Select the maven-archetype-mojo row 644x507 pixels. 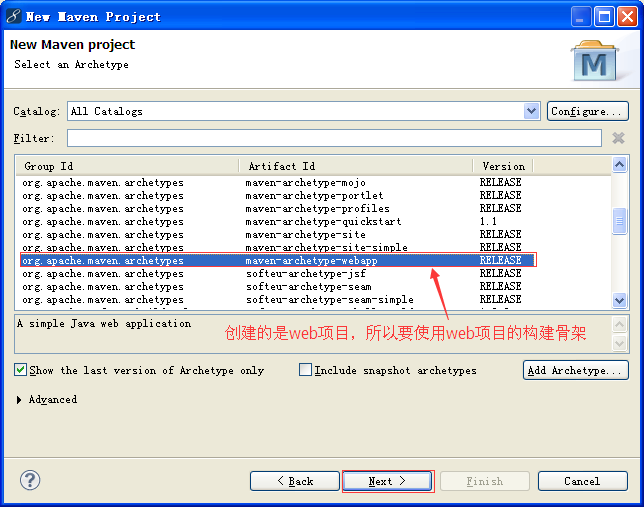coord(278,182)
